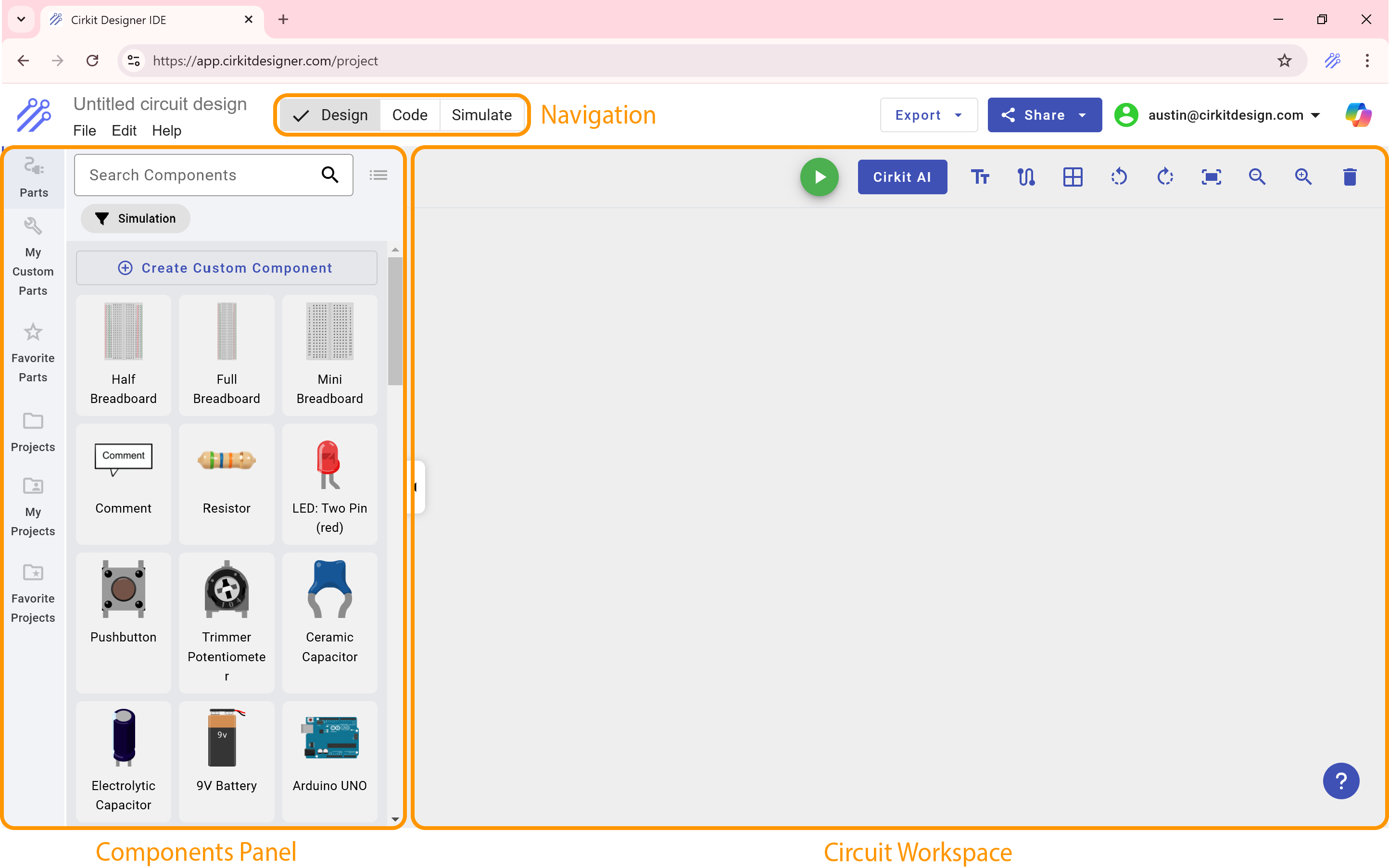Fit circuit to screen icon
Image resolution: width=1389 pixels, height=868 pixels.
(1211, 177)
